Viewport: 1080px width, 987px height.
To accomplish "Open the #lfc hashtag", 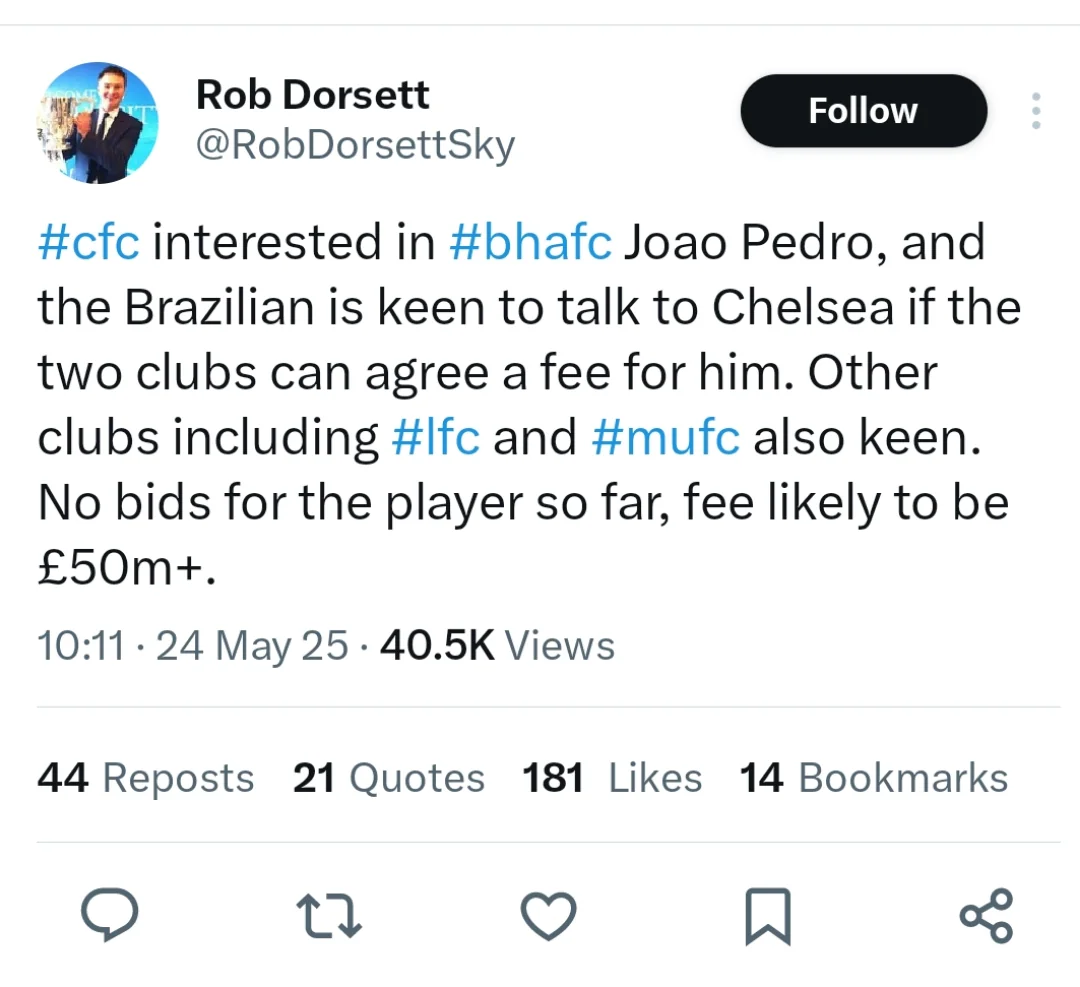I will click(x=435, y=437).
